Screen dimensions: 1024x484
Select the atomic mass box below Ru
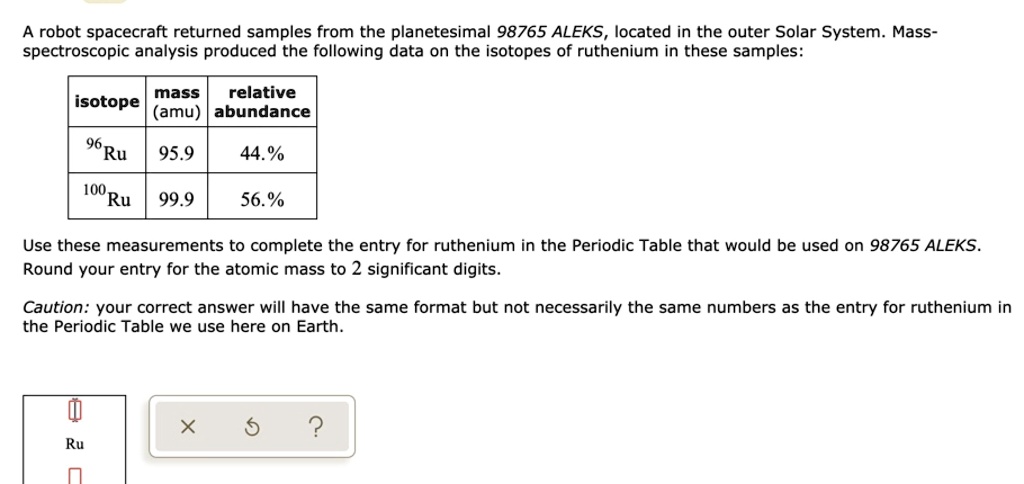pyautogui.click(x=74, y=477)
